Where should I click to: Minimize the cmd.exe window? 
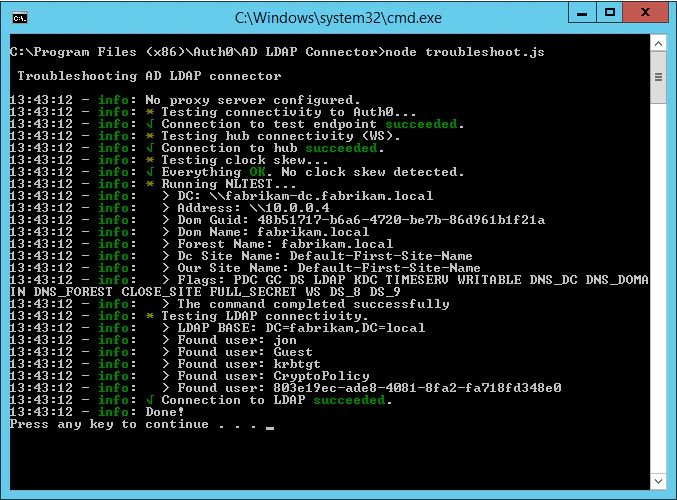(582, 13)
